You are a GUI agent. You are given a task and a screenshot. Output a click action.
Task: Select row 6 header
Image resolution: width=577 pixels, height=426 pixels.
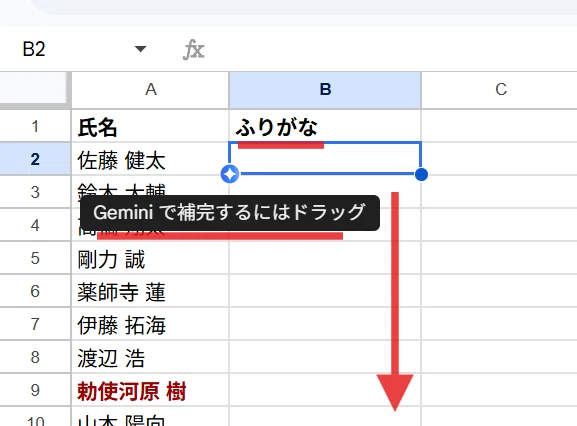click(35, 291)
